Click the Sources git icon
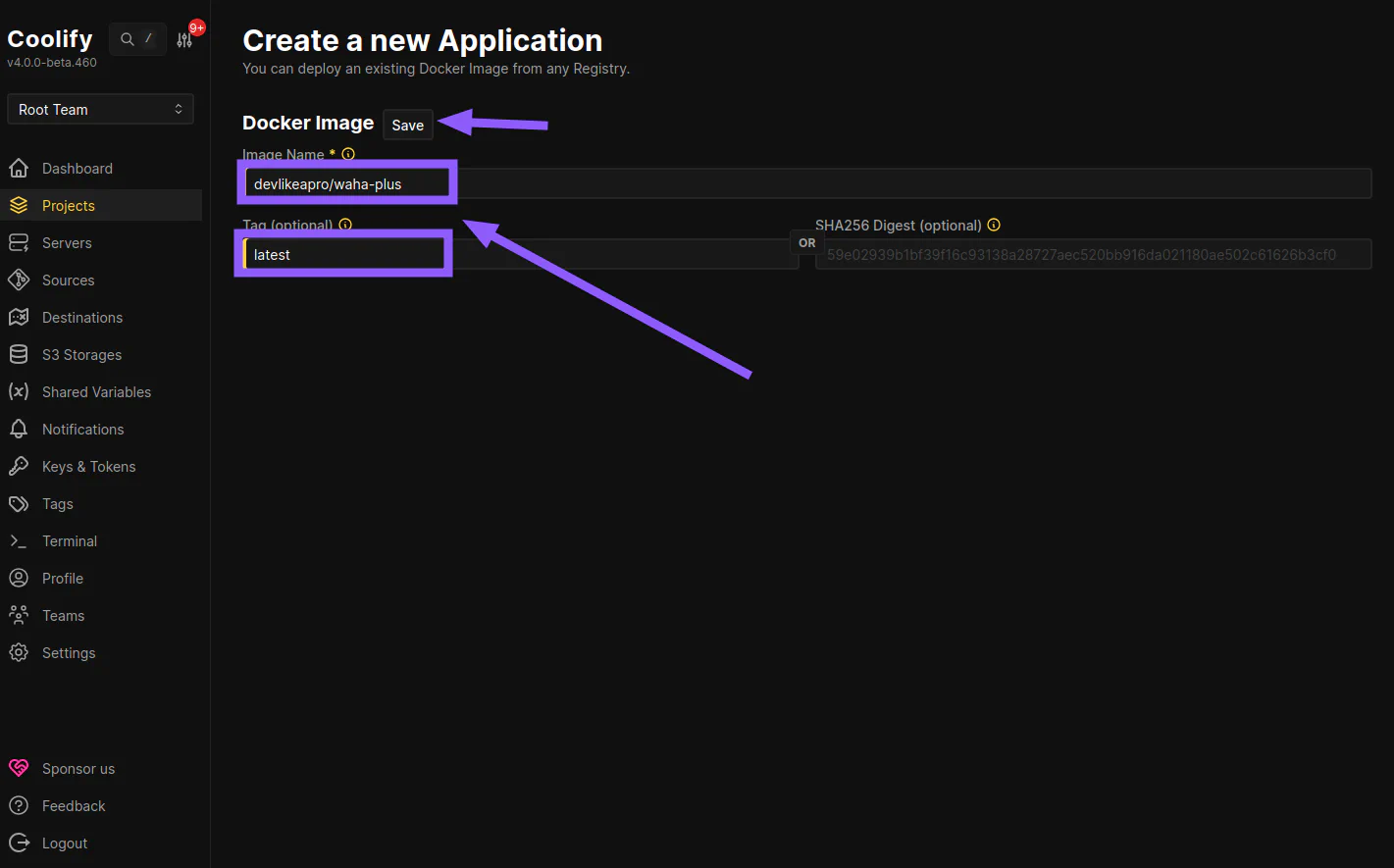 [x=19, y=281]
